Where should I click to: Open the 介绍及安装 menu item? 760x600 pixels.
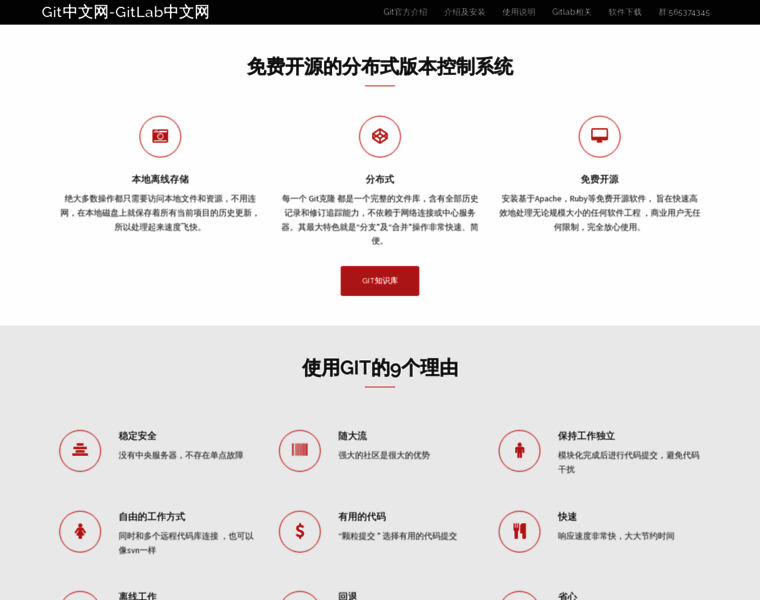pos(464,12)
